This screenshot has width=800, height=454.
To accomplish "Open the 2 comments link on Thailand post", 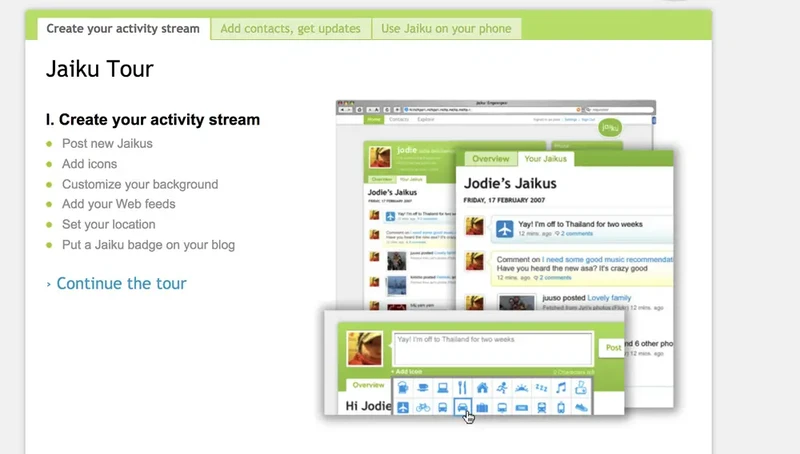I will coord(580,232).
